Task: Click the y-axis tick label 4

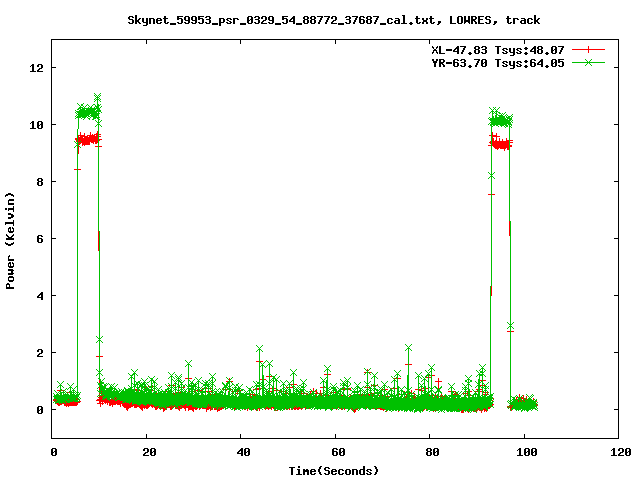Action: [x=40, y=296]
